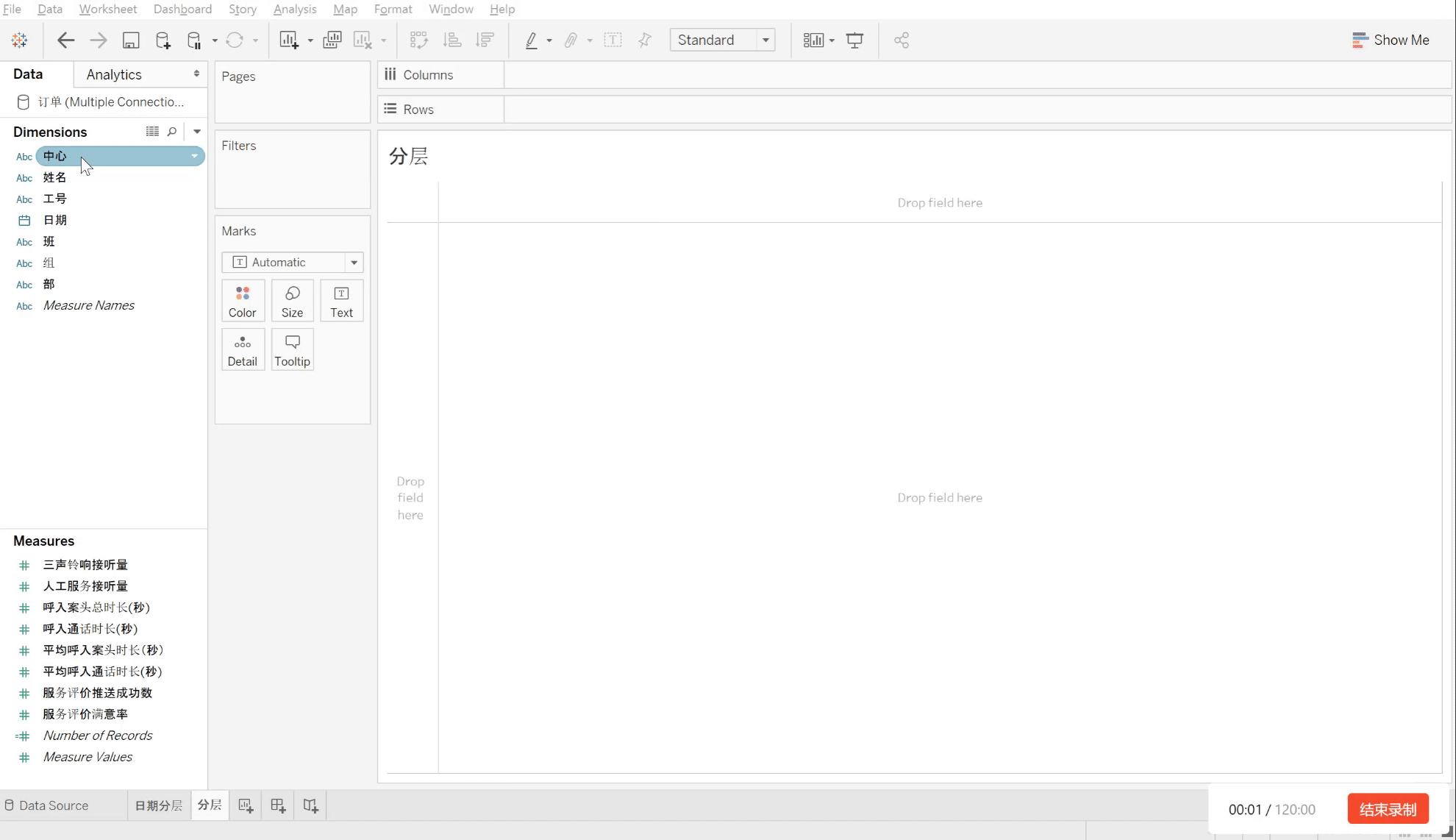Toggle view fields as list icon
Screen dimensions: 1456x840
[x=152, y=132]
